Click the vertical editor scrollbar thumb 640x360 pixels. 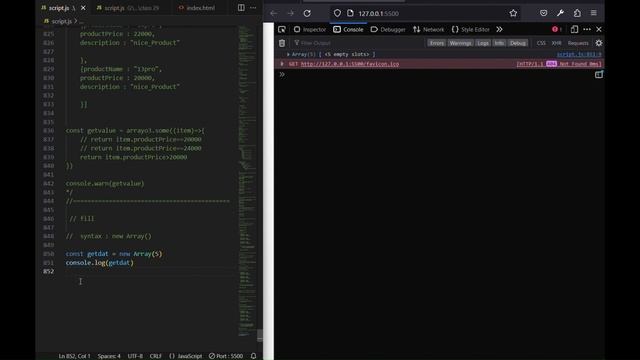(x=260, y=335)
